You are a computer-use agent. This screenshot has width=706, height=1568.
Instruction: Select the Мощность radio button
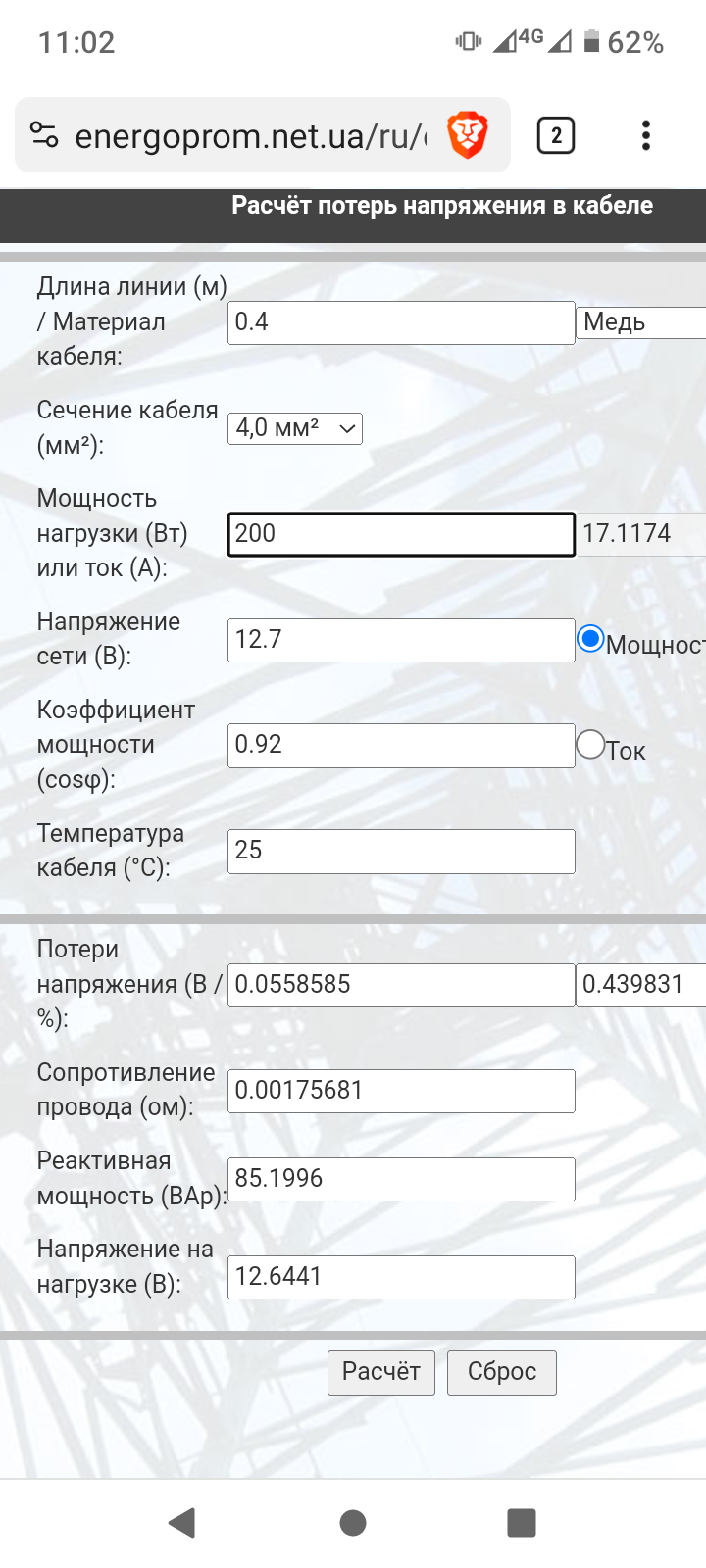[x=590, y=640]
